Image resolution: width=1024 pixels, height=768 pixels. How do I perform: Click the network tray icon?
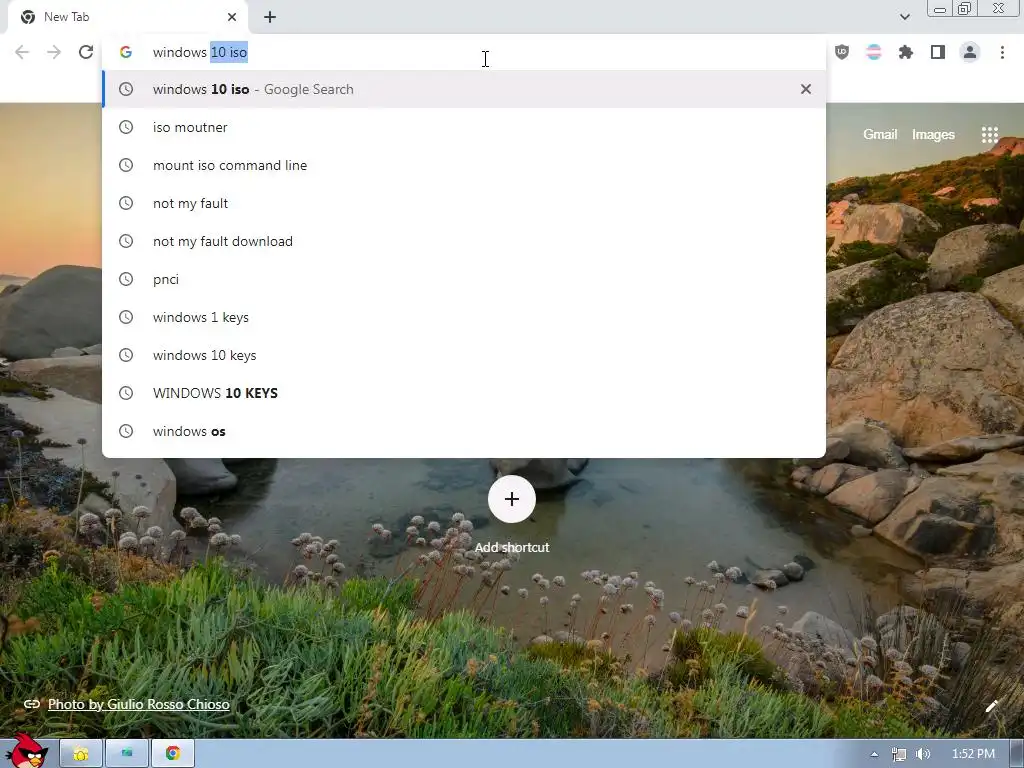(899, 754)
